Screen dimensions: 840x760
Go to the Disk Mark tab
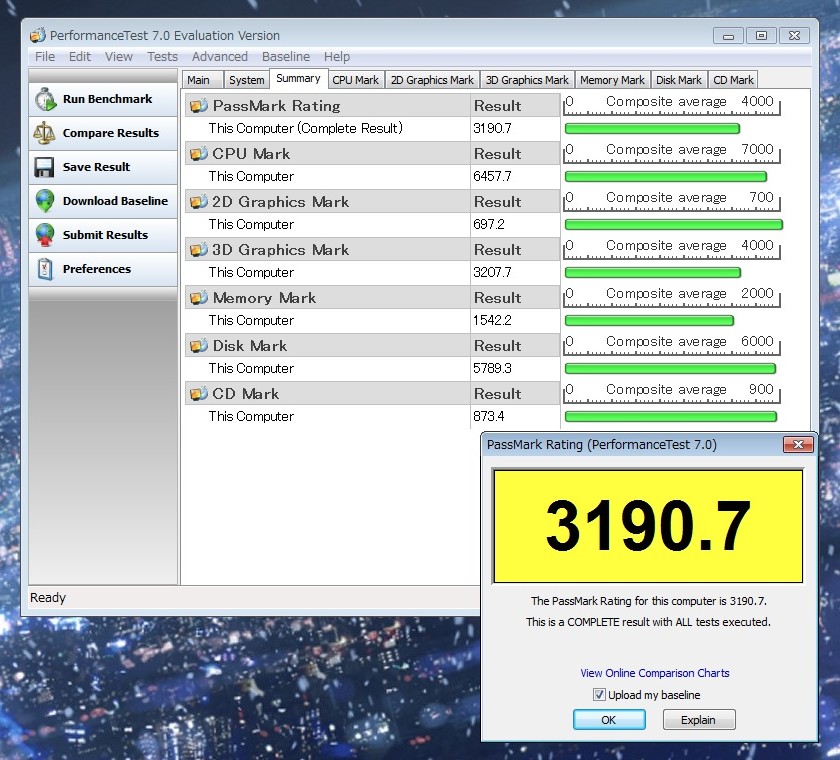679,80
